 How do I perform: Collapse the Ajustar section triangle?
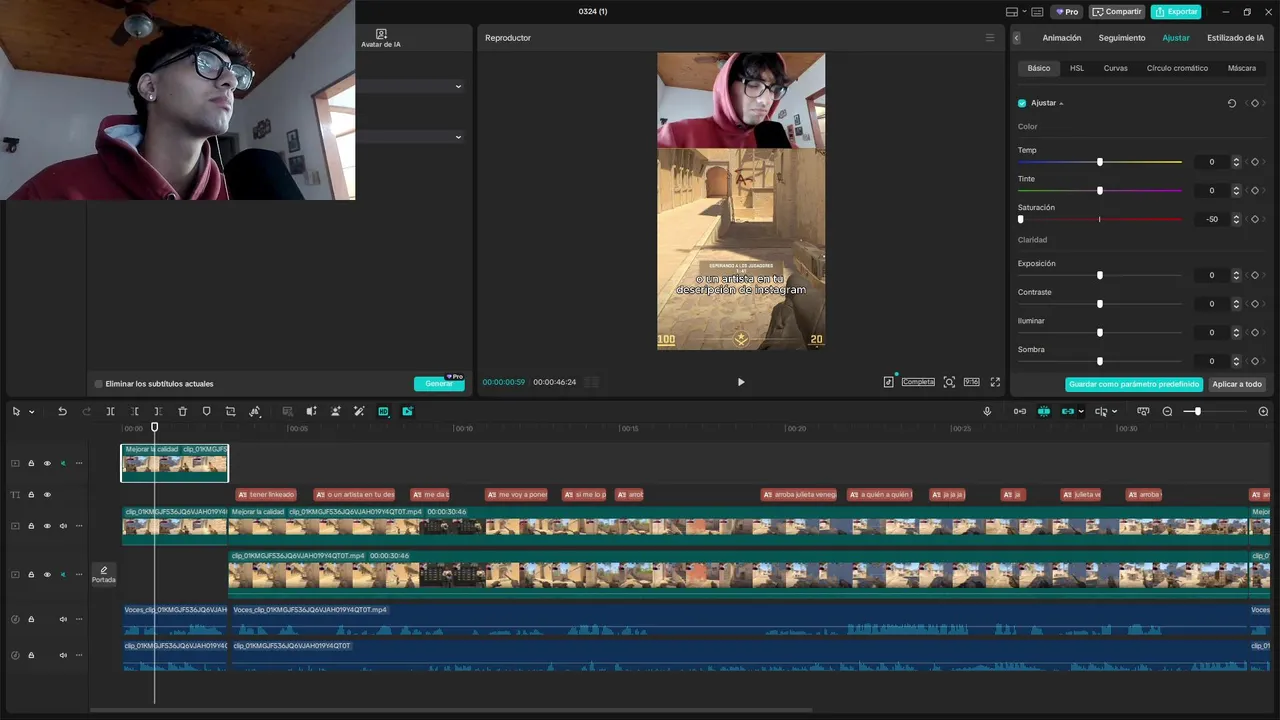[x=1061, y=103]
